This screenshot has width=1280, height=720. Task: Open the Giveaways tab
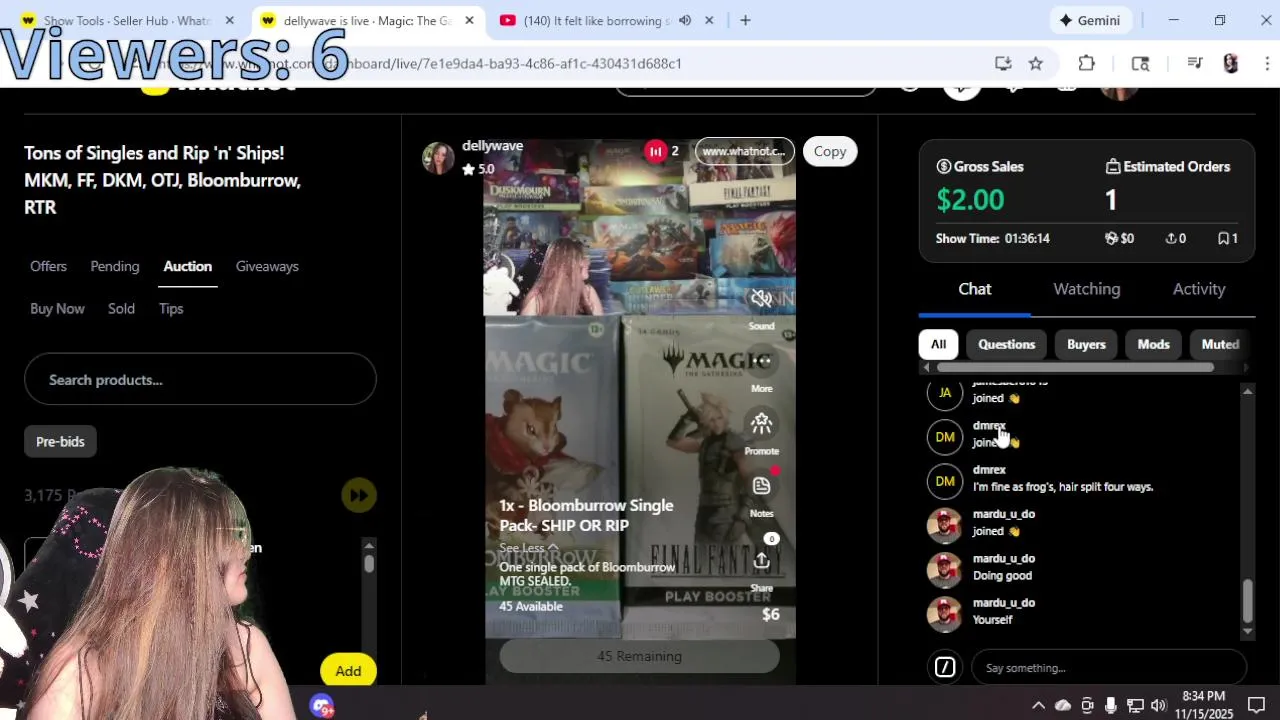click(267, 266)
